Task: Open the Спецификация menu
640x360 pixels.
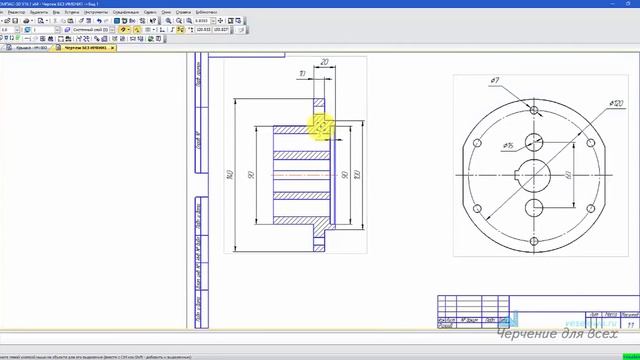Action: pos(126,12)
